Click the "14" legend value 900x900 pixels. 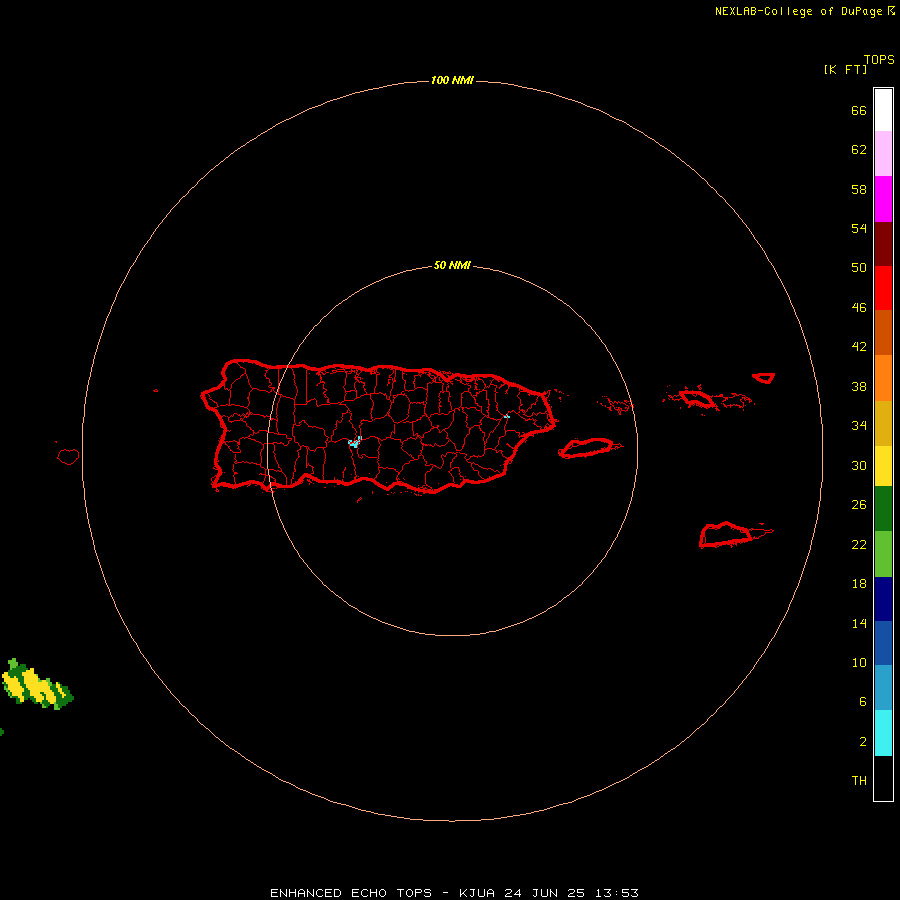point(859,624)
